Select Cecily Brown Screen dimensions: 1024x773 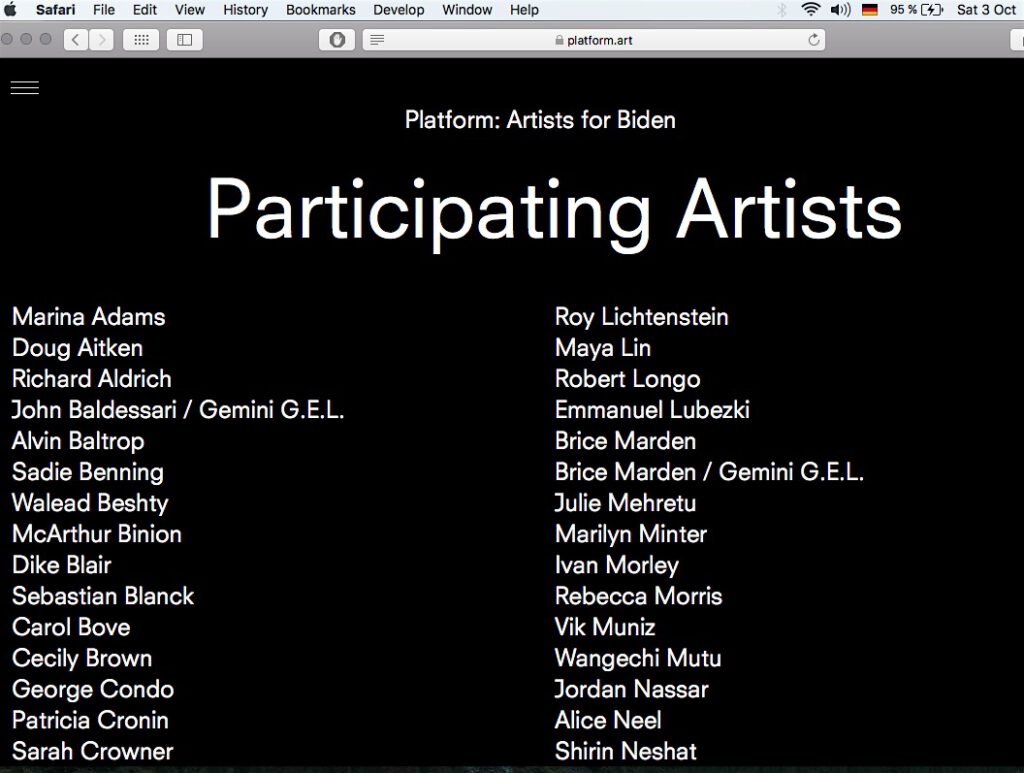click(x=82, y=658)
